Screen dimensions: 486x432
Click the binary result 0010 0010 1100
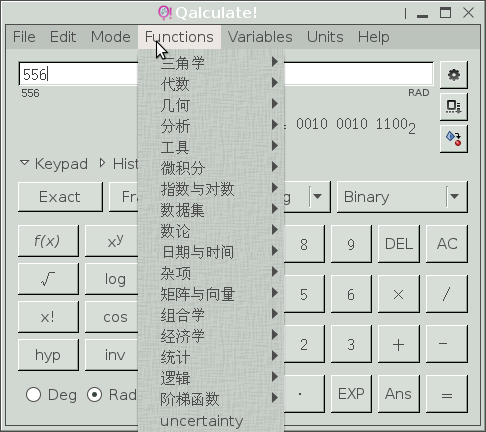[x=356, y=125]
